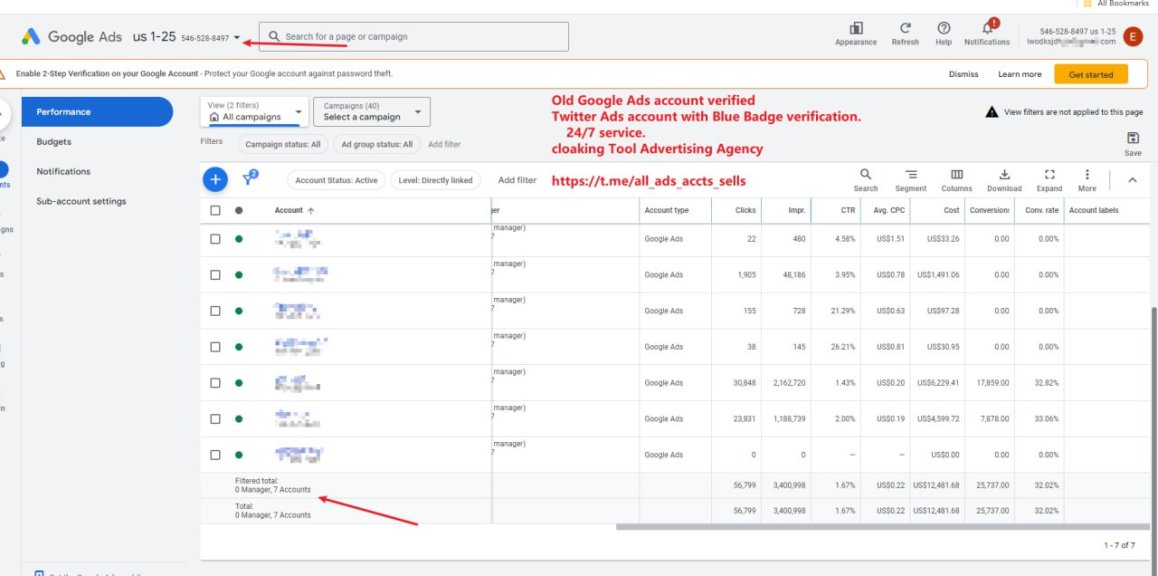Open the Columns icon
Image resolution: width=1158 pixels, height=576 pixels.
coord(956,174)
